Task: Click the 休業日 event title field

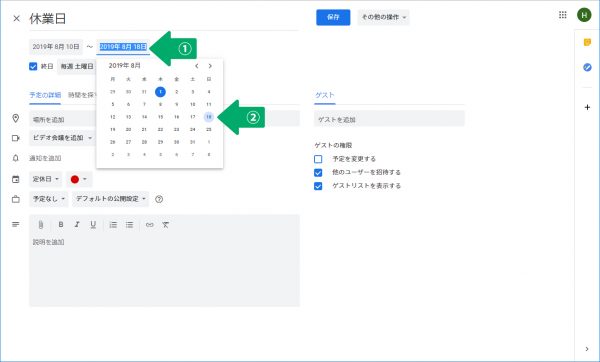Action: click(164, 19)
